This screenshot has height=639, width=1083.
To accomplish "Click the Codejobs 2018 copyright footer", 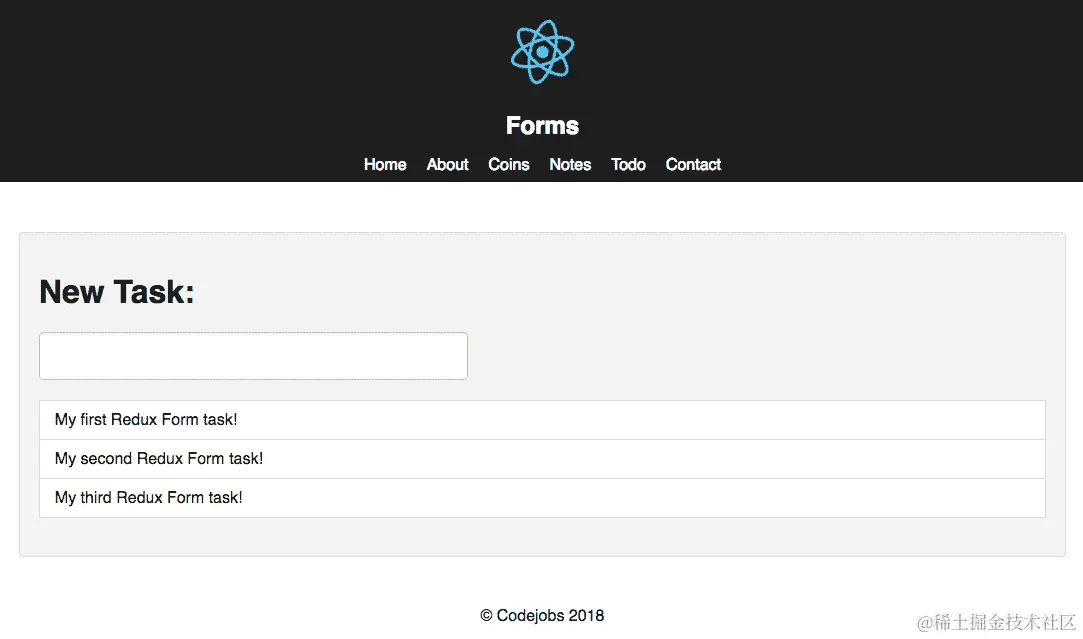I will click(542, 616).
